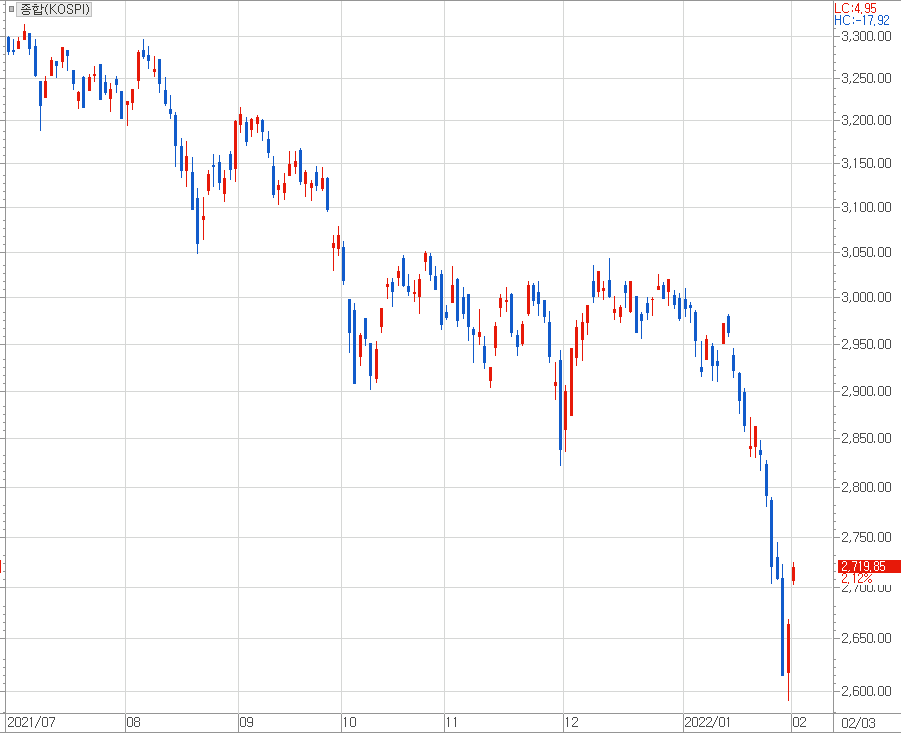Click the 2,850.00 price axis label
Image resolution: width=901 pixels, height=733 pixels.
point(866,439)
